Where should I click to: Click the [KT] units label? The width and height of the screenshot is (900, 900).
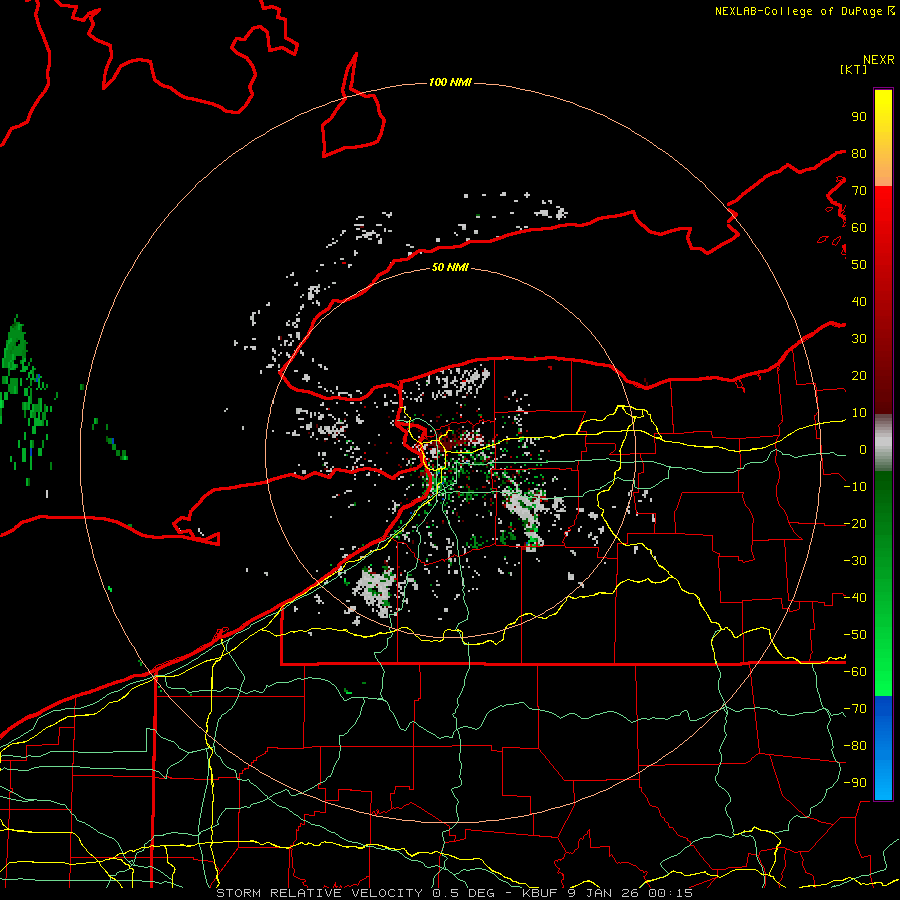[x=854, y=69]
